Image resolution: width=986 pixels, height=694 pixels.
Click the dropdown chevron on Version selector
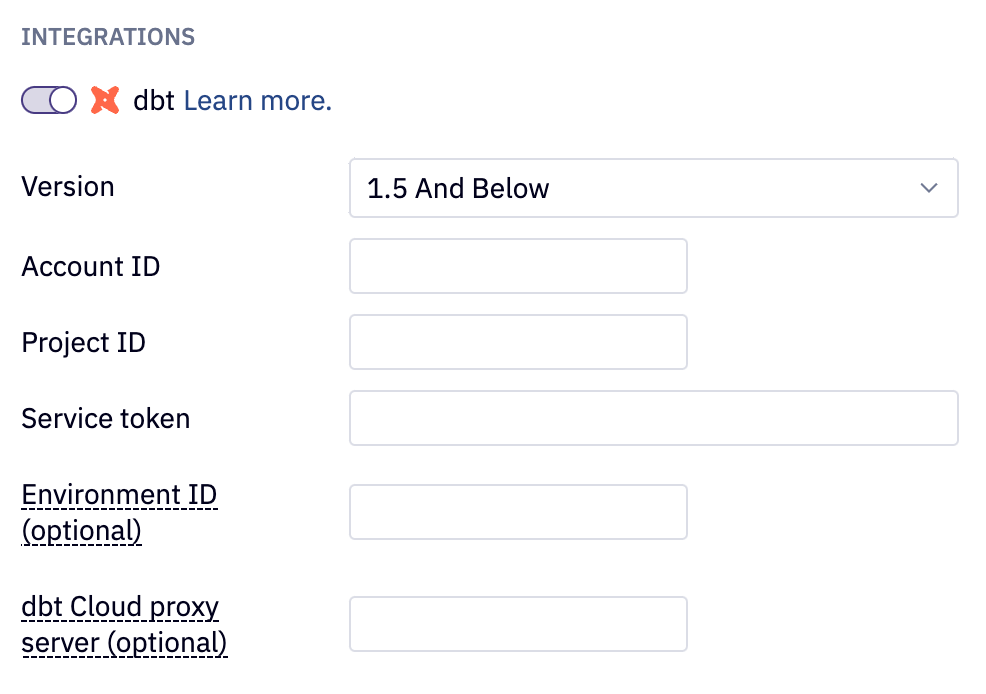pyautogui.click(x=928, y=188)
